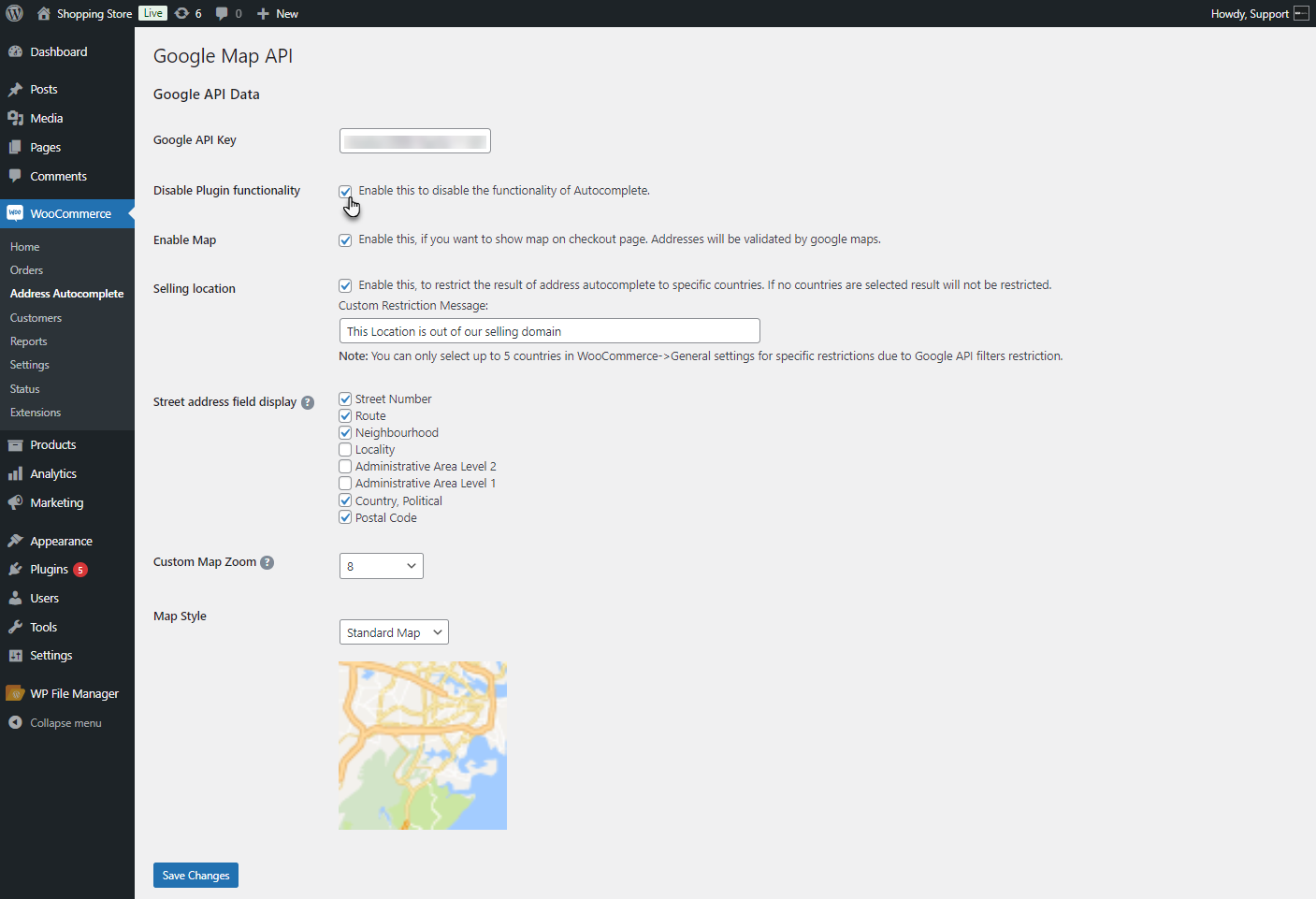1316x899 pixels.
Task: Open the Map Style dropdown
Action: tap(394, 632)
